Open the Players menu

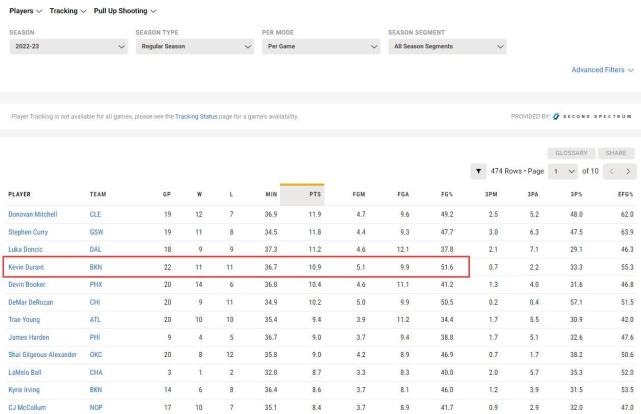(25, 11)
